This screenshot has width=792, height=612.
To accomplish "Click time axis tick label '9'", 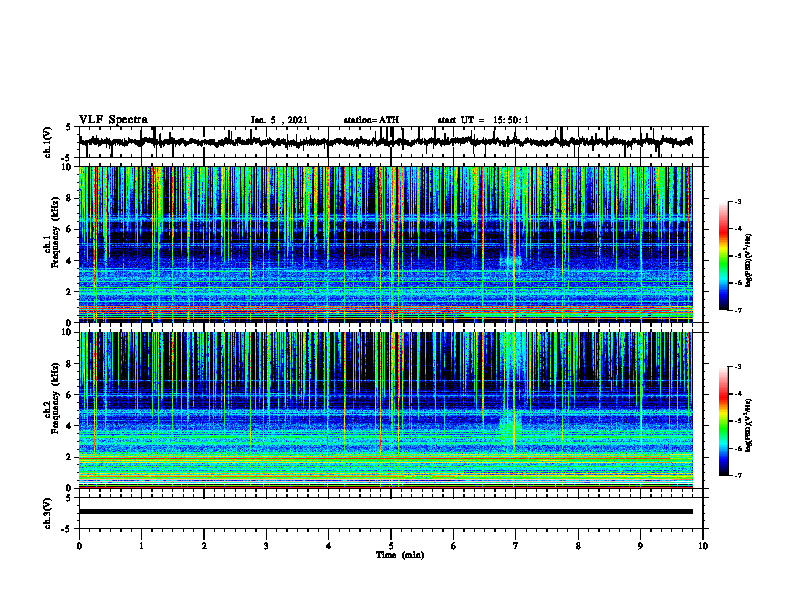I will point(640,546).
